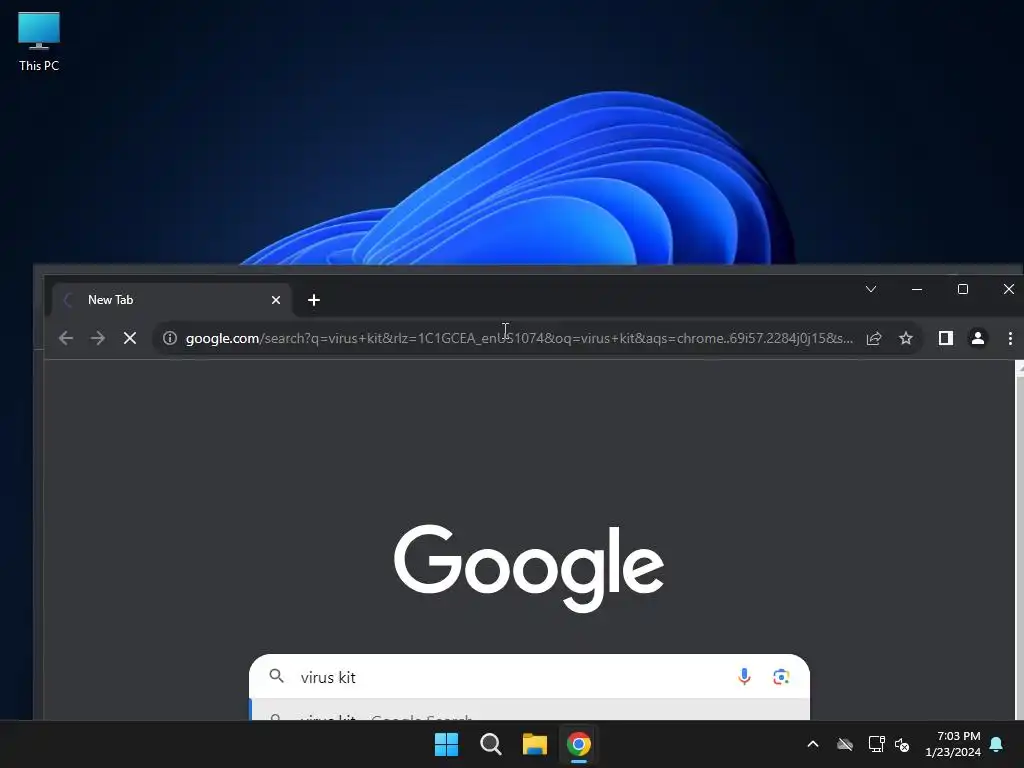The height and width of the screenshot is (768, 1024).
Task: Open taskbar Search
Action: tap(490, 744)
